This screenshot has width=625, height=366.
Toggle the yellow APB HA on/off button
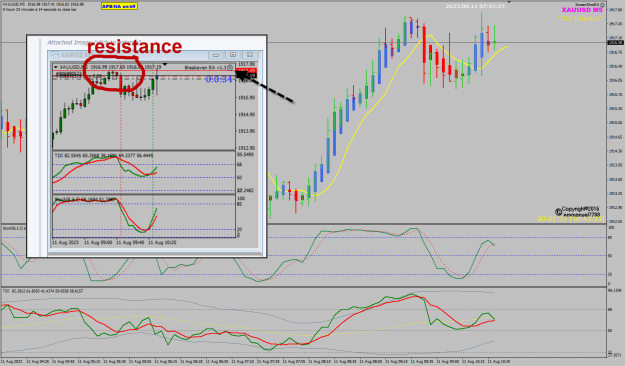coord(119,6)
